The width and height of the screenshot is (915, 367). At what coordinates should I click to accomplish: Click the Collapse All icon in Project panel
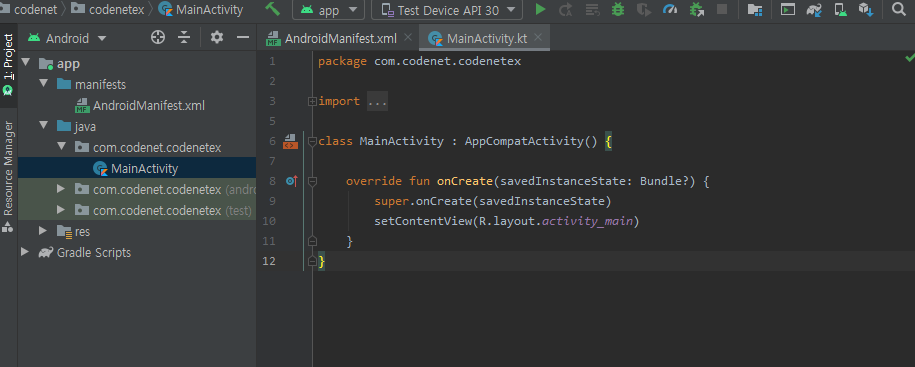184,38
